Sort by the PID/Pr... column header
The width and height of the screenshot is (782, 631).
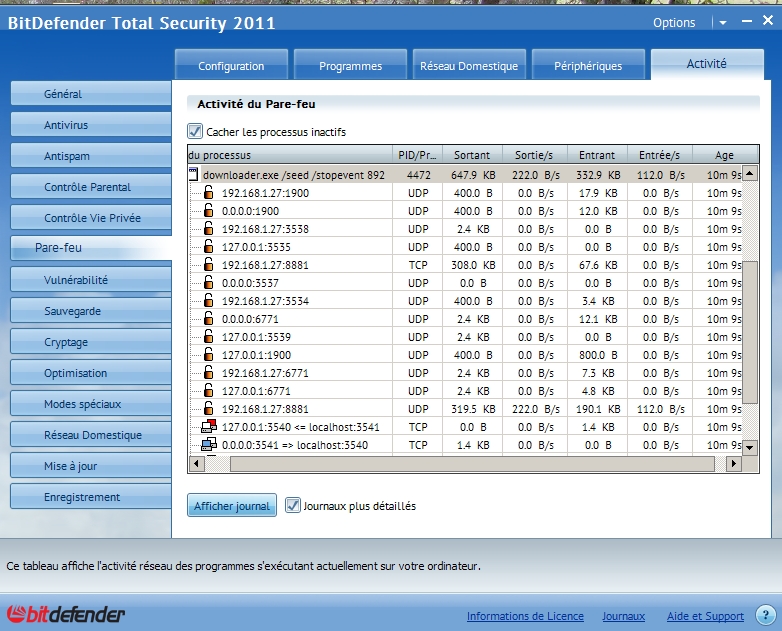tap(417, 155)
